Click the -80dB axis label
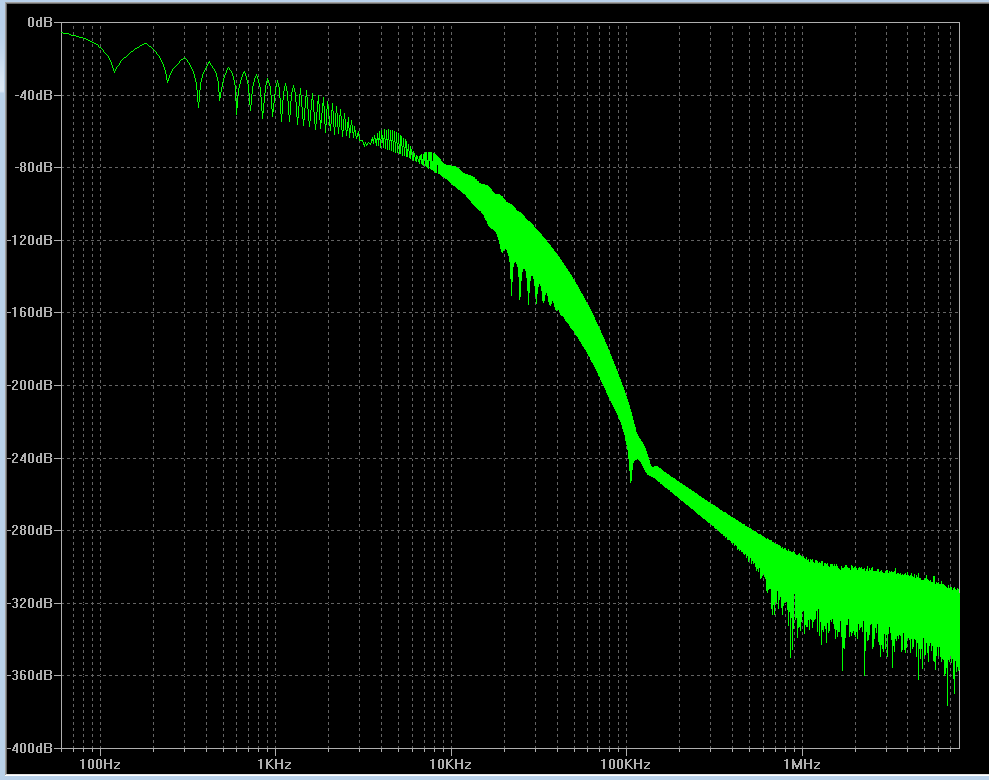 click(x=34, y=168)
